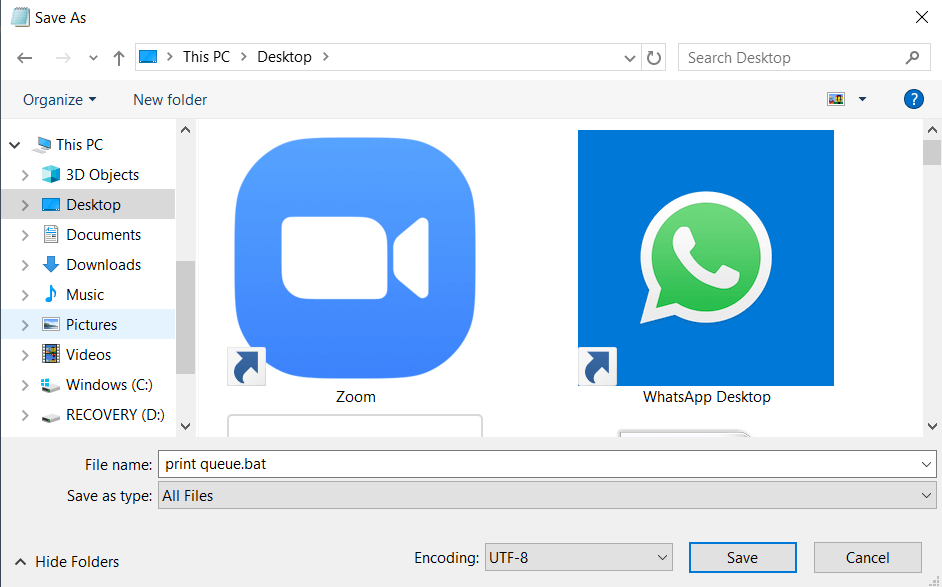This screenshot has width=942, height=587.
Task: Select the Zoom shortcut icon
Action: coord(355,257)
